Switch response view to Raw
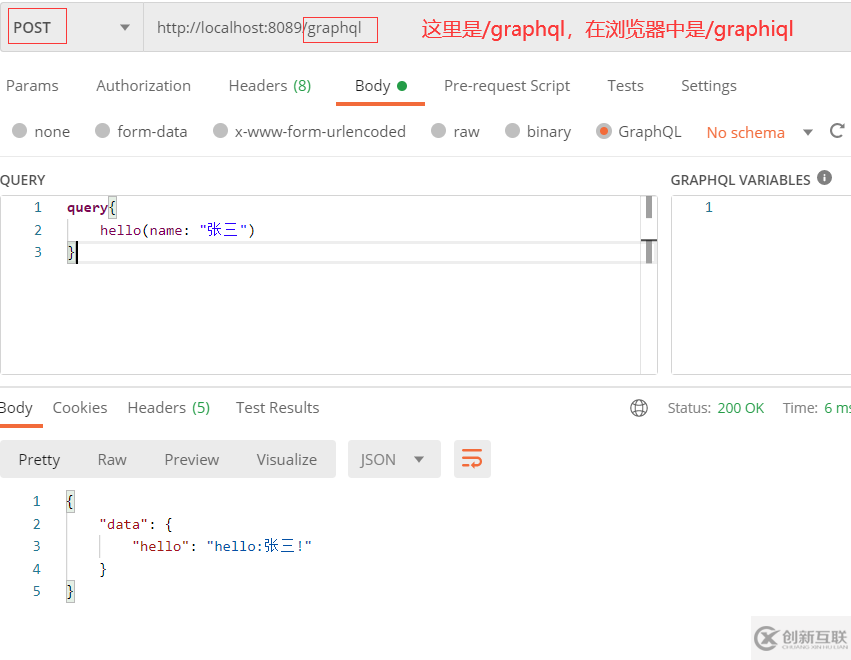Screen dimensions: 851x660 tap(111, 459)
